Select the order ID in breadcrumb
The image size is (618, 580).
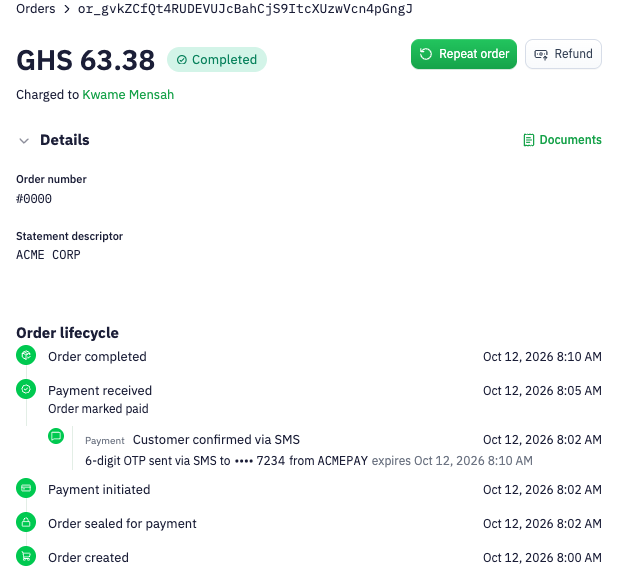pyautogui.click(x=245, y=9)
